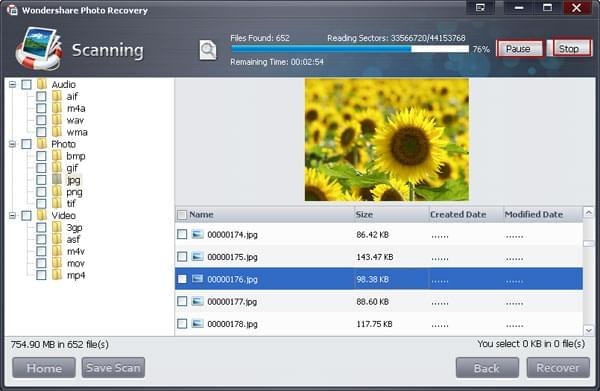
Task: Check the box for 00000175.jpg
Action: 182,256
